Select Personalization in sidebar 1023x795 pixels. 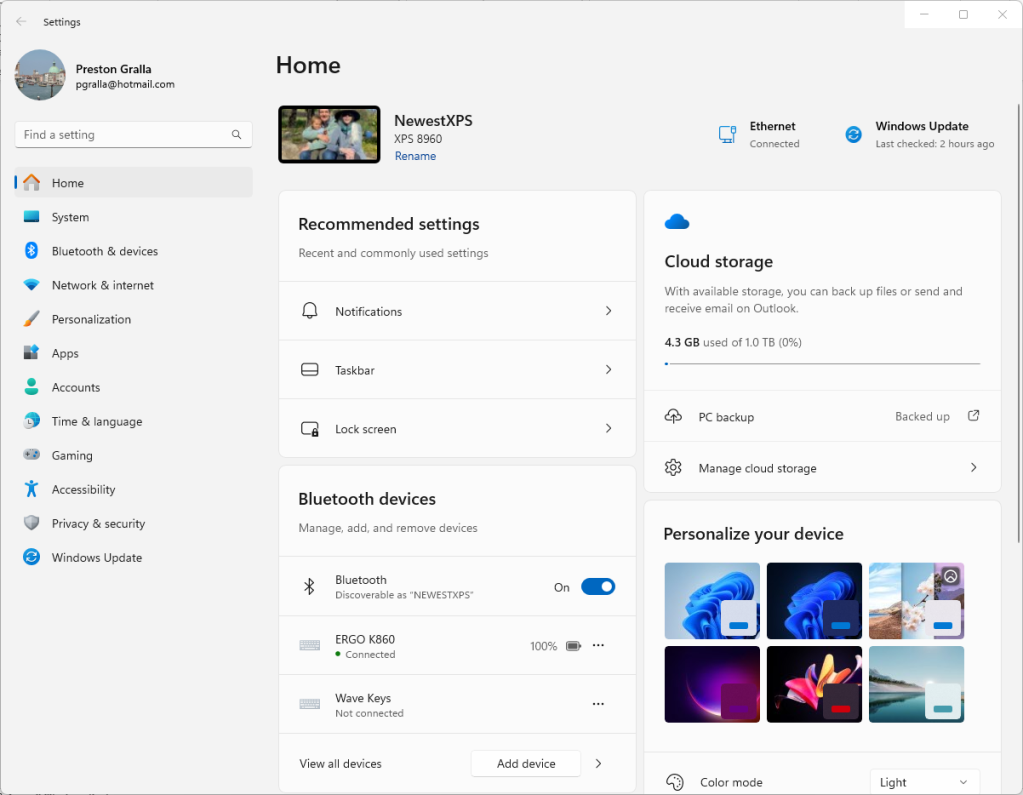pyautogui.click(x=134, y=319)
